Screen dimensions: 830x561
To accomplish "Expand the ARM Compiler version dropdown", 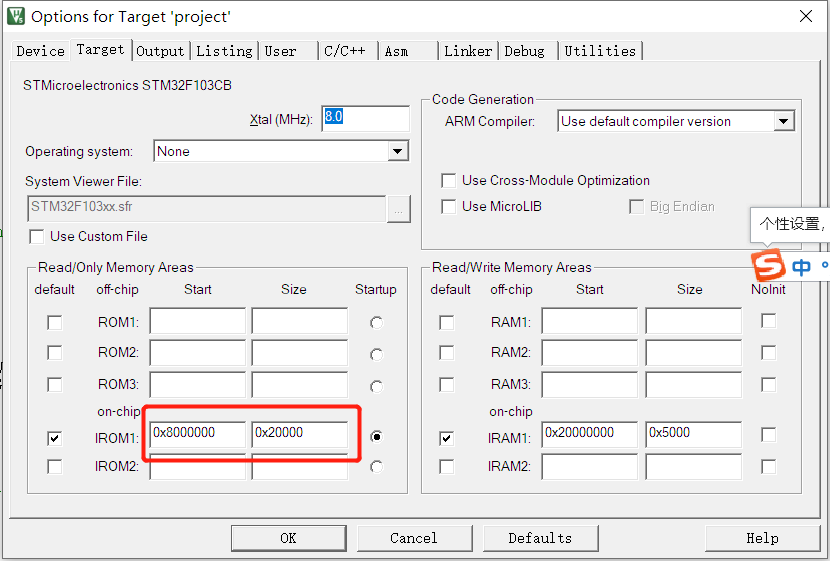I will pyautogui.click(x=783, y=121).
